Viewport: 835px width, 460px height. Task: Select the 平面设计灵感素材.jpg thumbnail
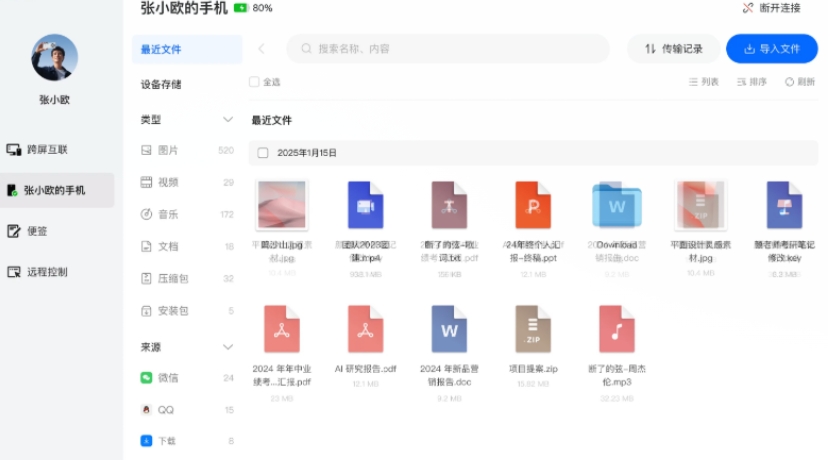coord(700,205)
